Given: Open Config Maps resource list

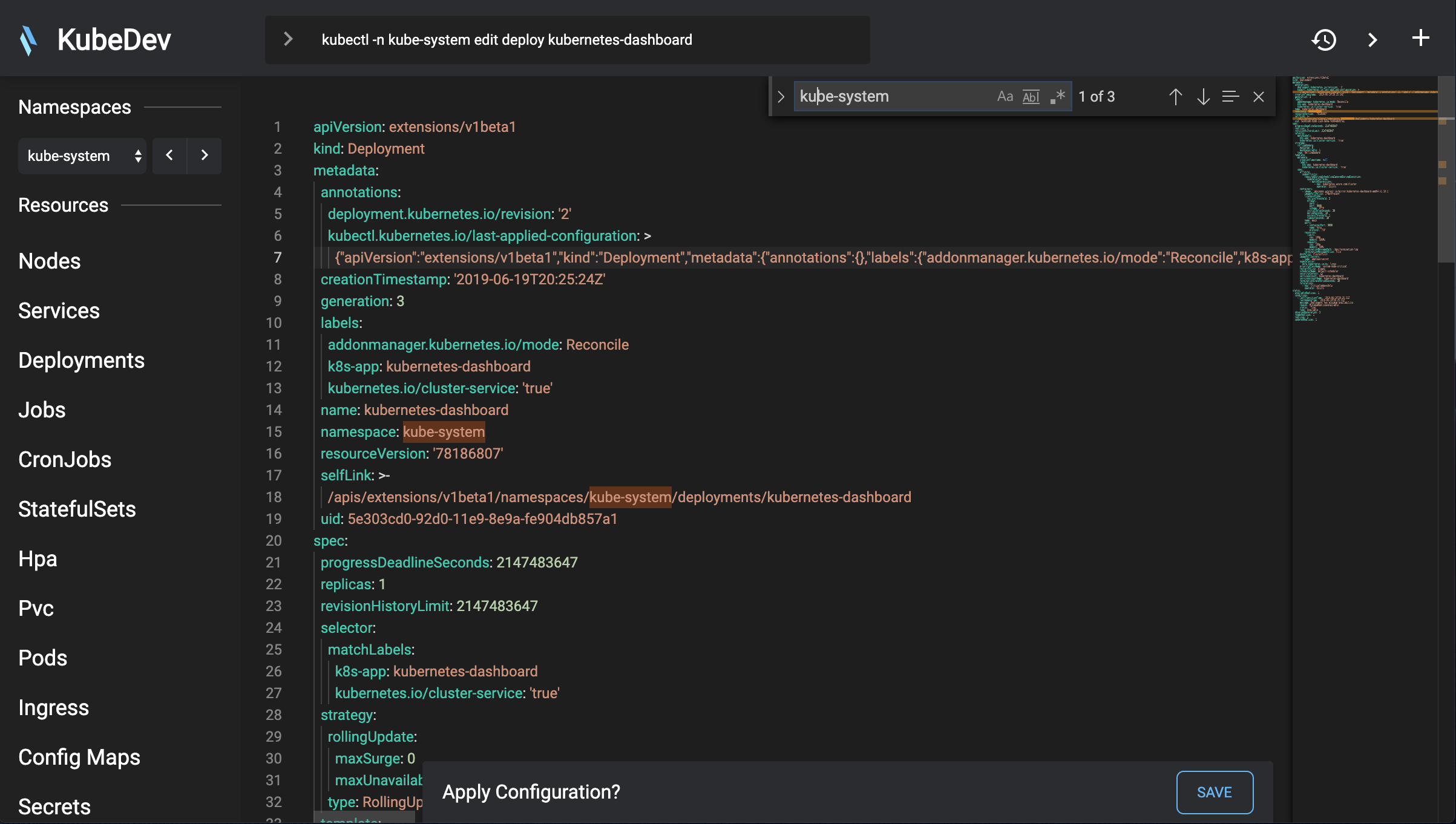Looking at the screenshot, I should pos(79,757).
